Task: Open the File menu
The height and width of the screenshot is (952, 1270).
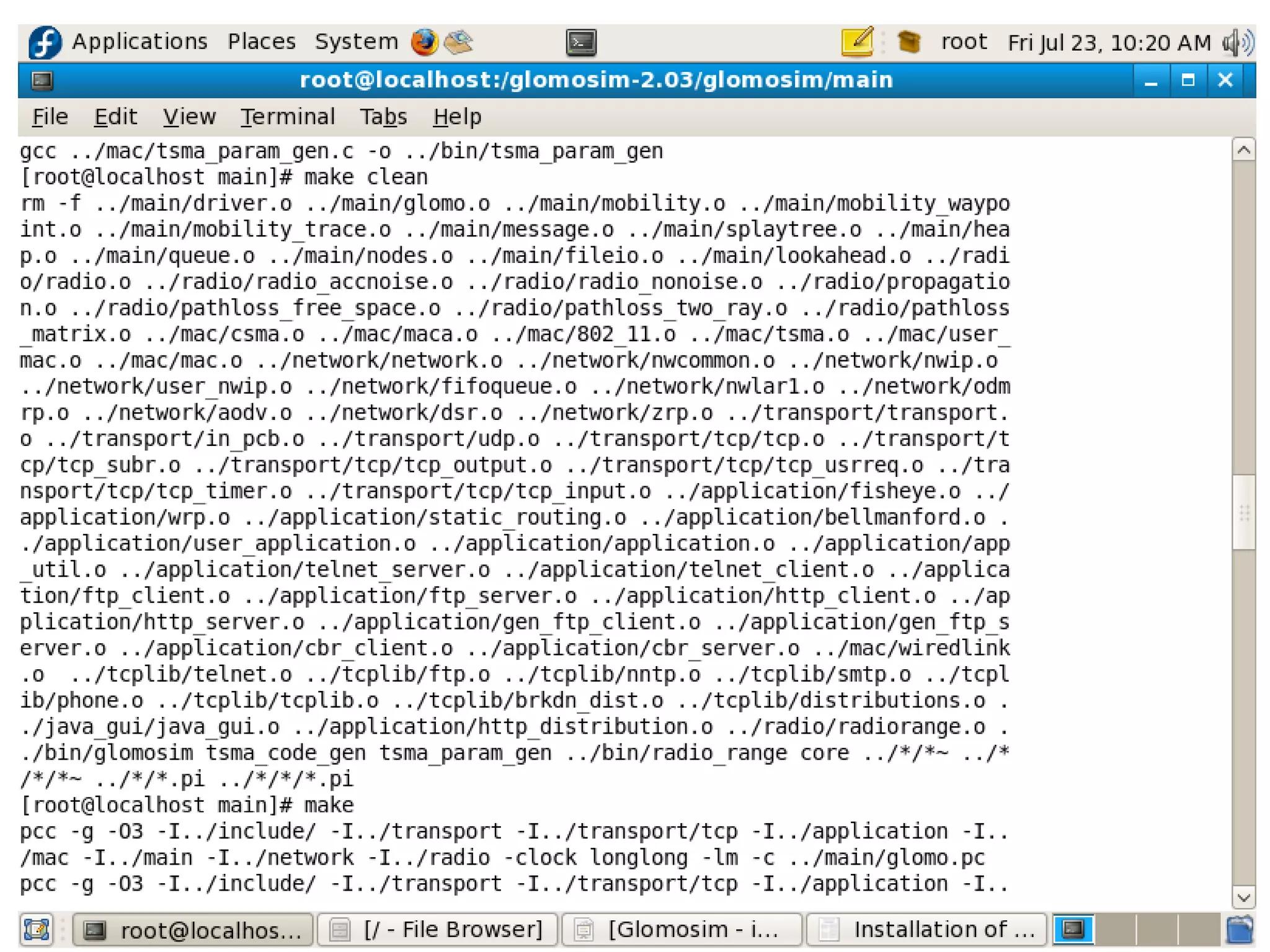Action: pyautogui.click(x=50, y=117)
